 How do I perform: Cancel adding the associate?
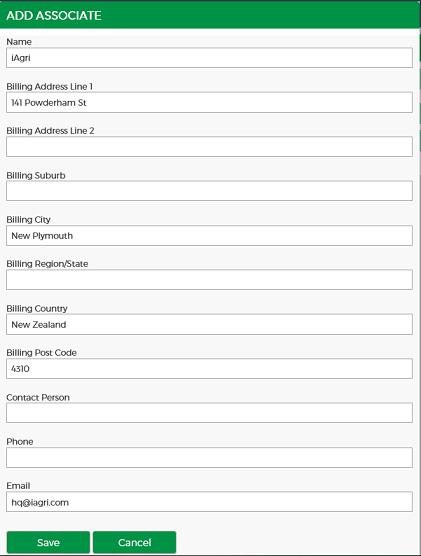(x=134, y=542)
